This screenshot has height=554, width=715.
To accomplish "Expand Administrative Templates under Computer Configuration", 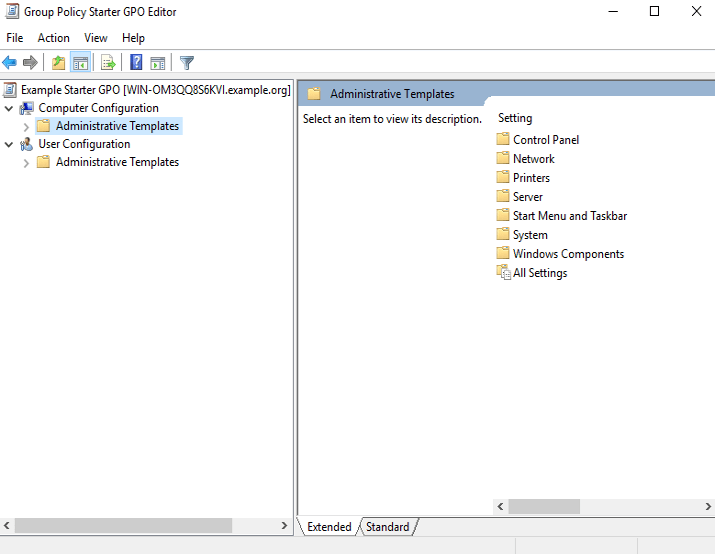I will (x=26, y=126).
